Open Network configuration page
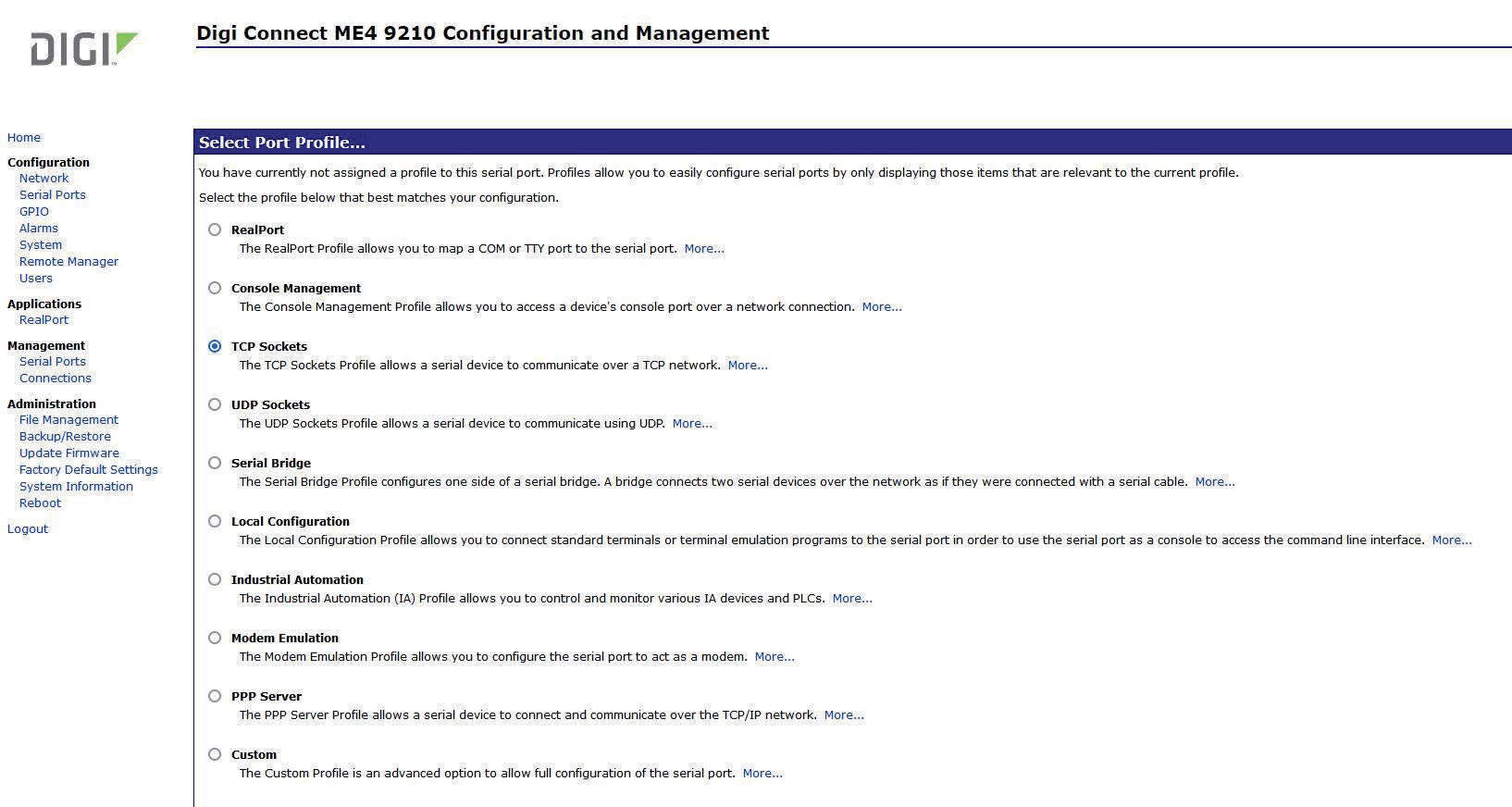 coord(43,179)
